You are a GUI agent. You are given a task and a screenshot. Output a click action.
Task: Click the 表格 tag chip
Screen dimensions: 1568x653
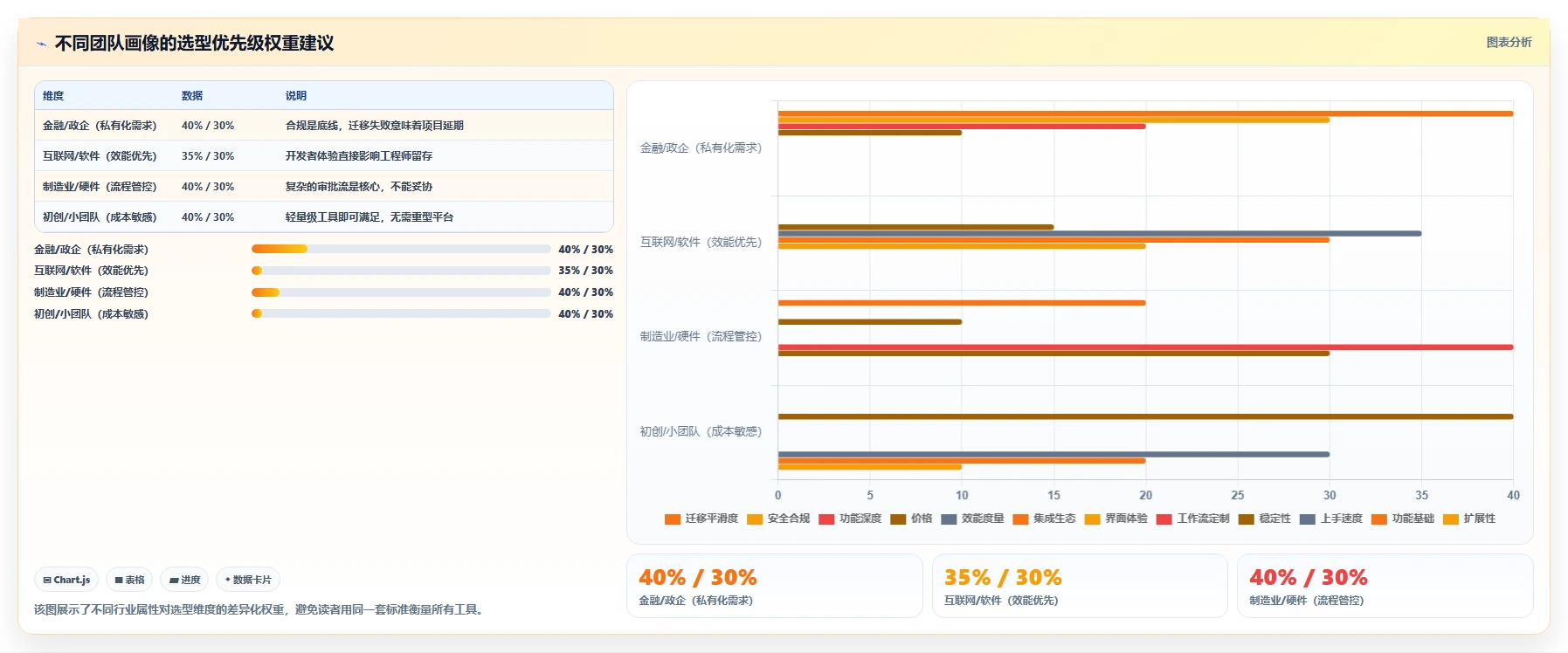(x=129, y=580)
